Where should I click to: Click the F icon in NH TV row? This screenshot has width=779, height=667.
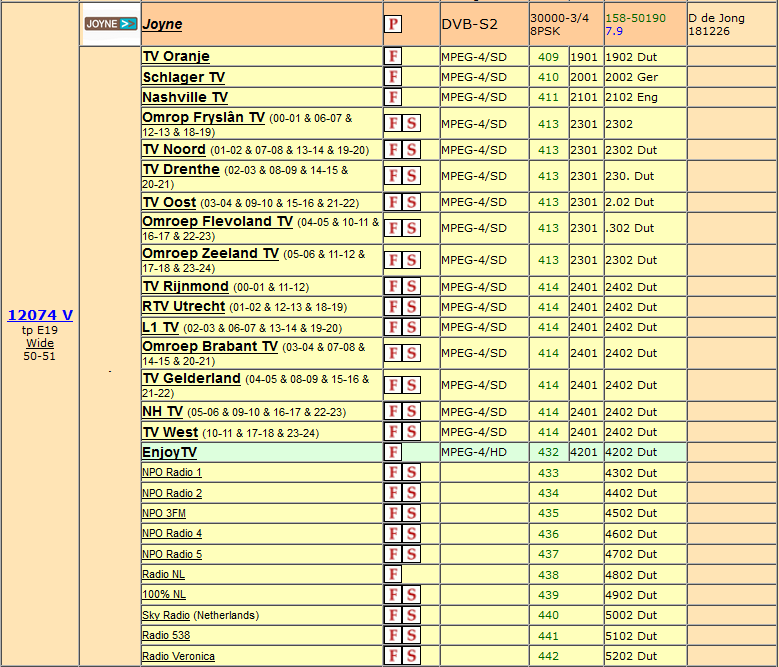click(393, 411)
